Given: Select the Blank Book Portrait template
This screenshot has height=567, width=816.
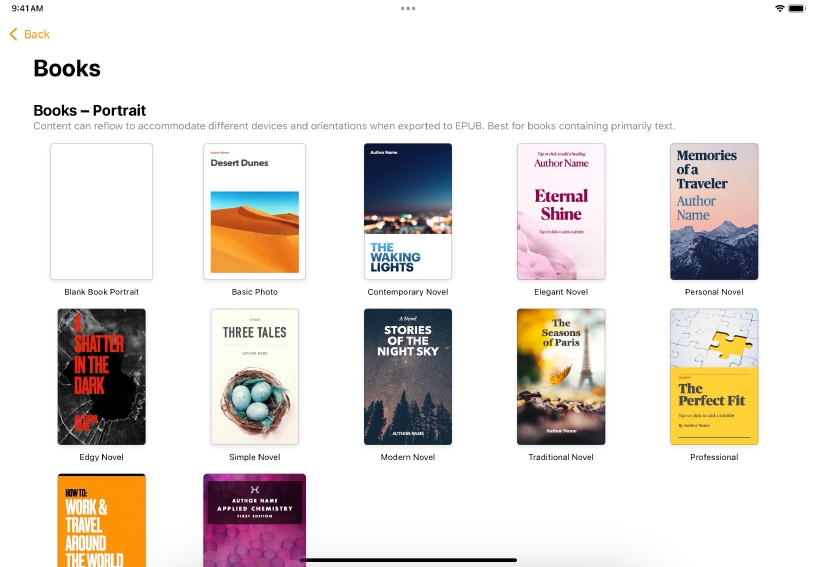Looking at the screenshot, I should point(101,211).
